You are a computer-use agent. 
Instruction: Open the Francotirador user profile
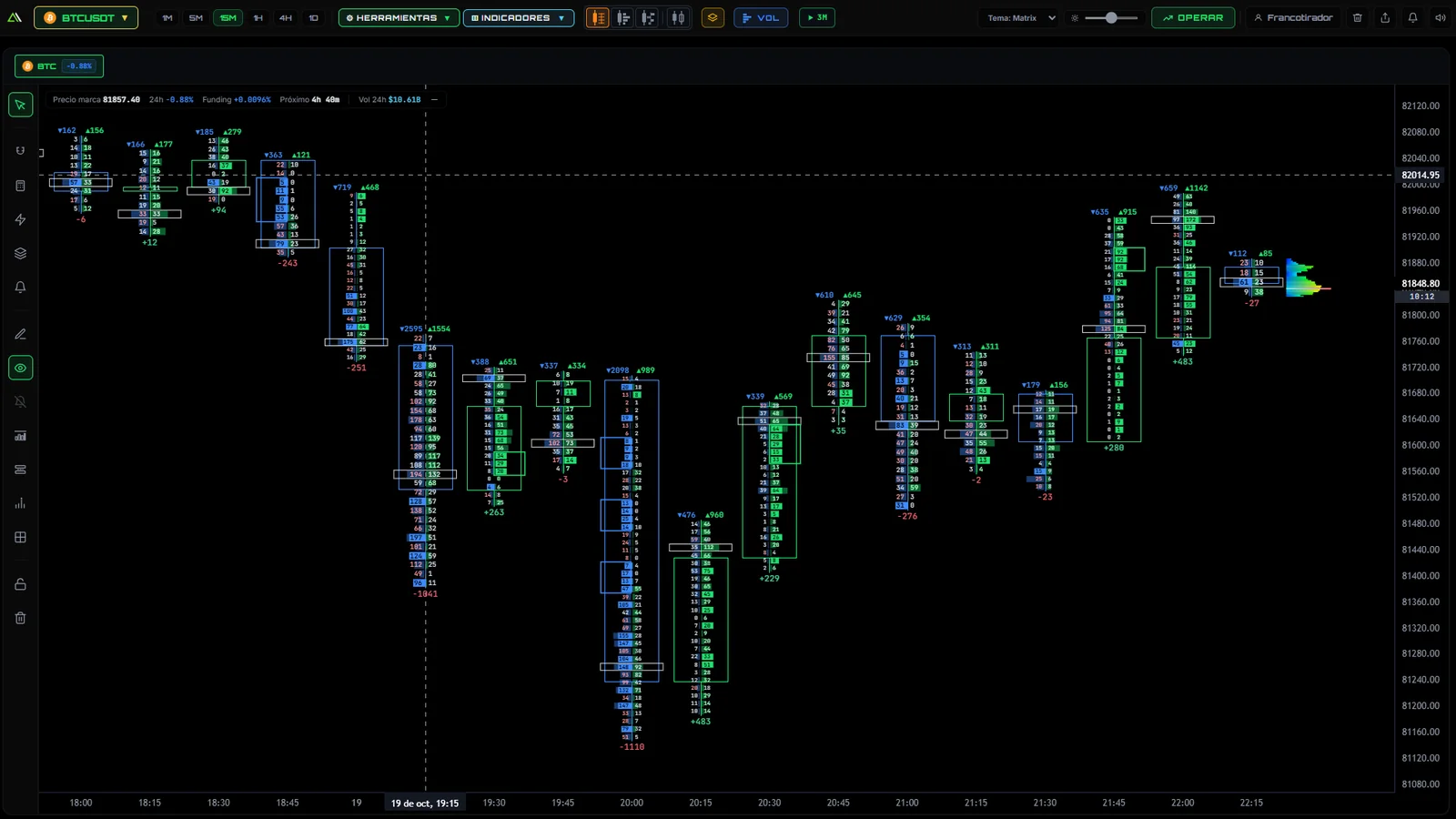click(x=1293, y=17)
